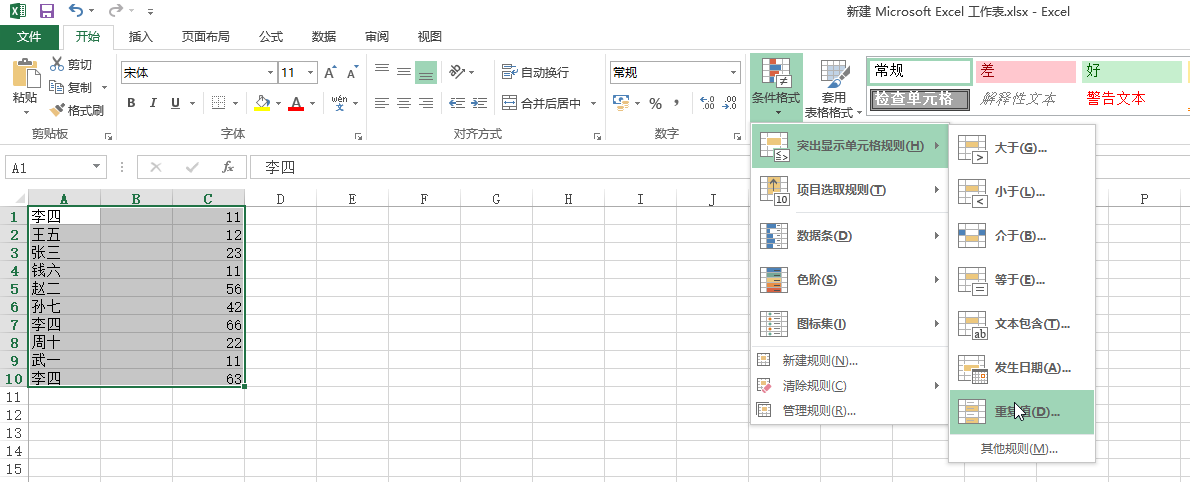
Task: Click the increase indent icon
Action: coord(479,102)
